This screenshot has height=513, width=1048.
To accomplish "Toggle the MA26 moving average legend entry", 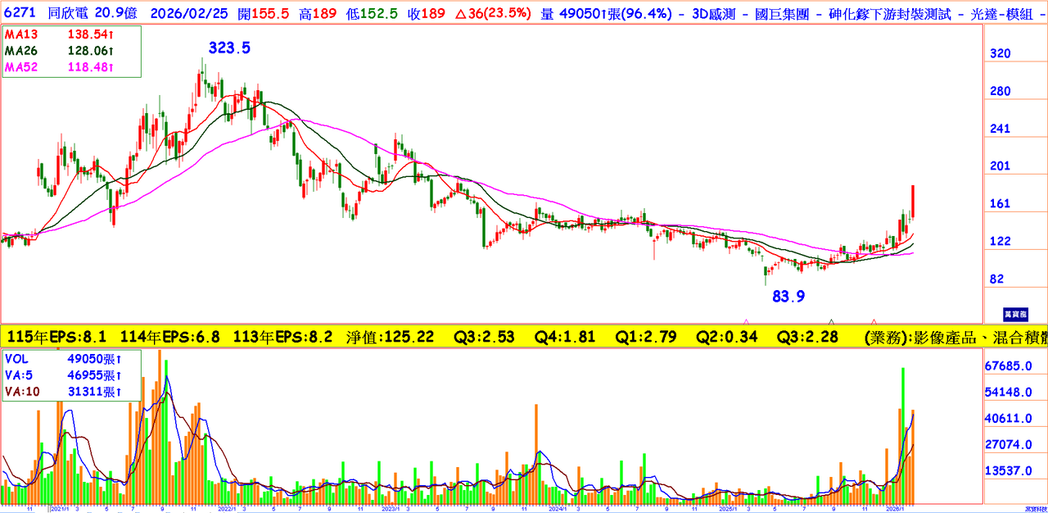I will point(60,50).
